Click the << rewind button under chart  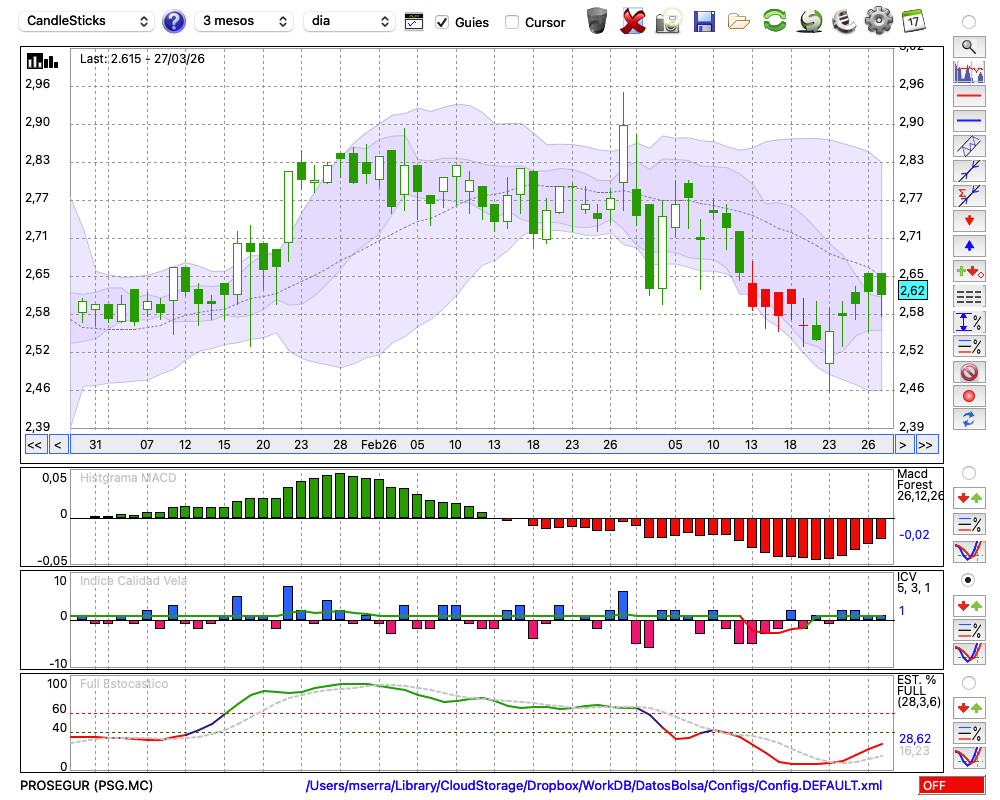point(34,444)
